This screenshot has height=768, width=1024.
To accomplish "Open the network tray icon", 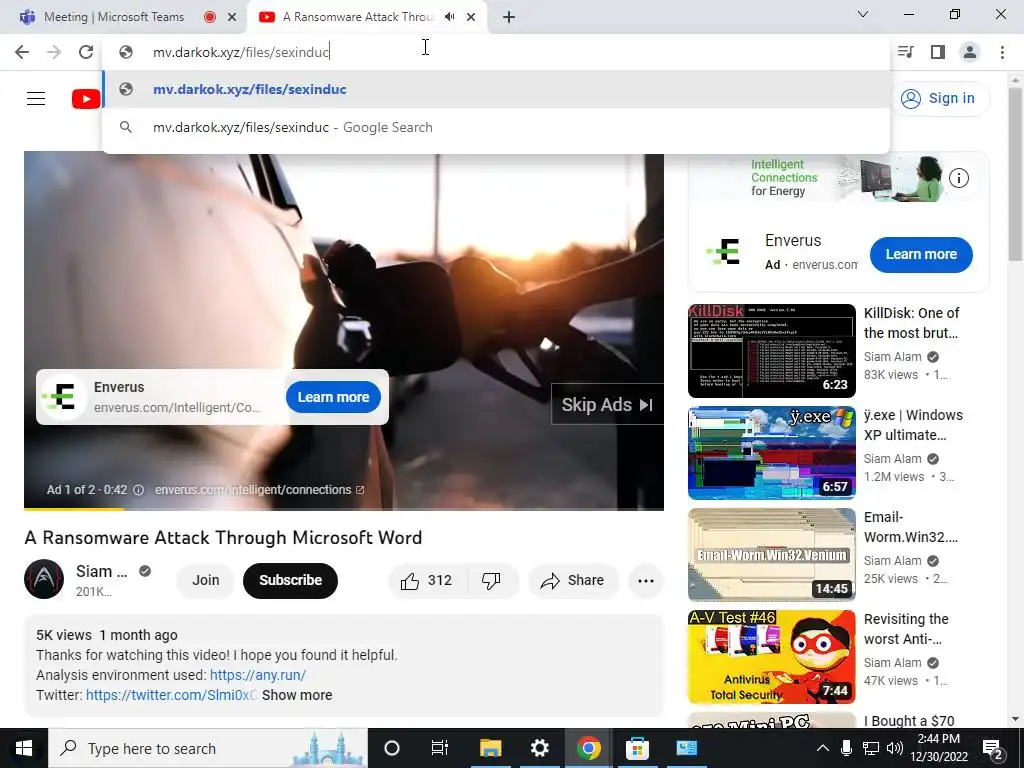I will point(871,748).
